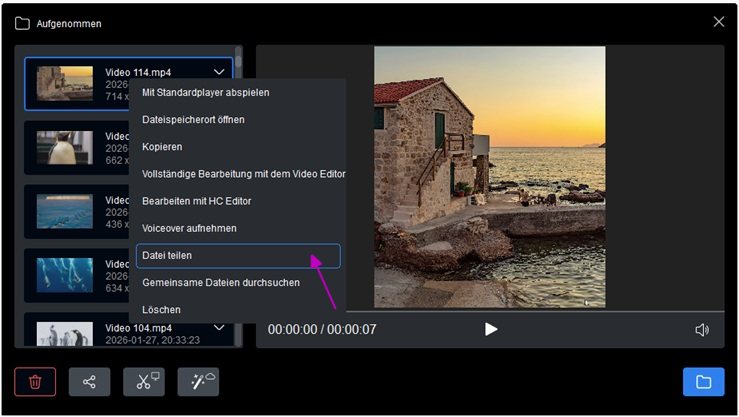The height and width of the screenshot is (417, 739).
Task: Close the Aufgenommen window
Action: pyautogui.click(x=718, y=22)
